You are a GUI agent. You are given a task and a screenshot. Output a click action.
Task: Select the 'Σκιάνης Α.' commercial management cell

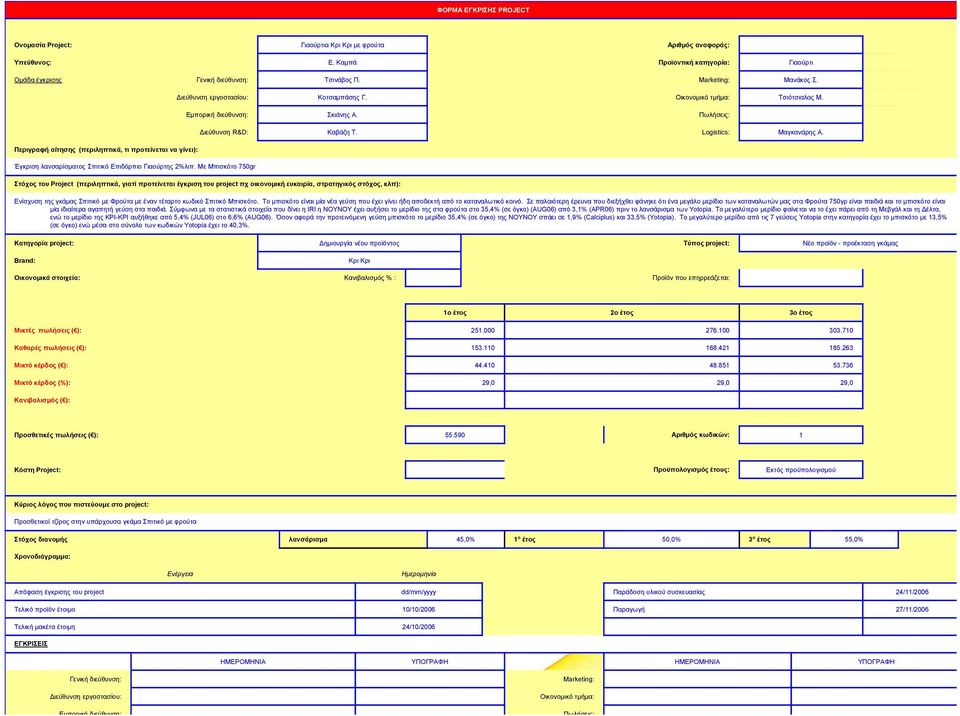pyautogui.click(x=342, y=115)
